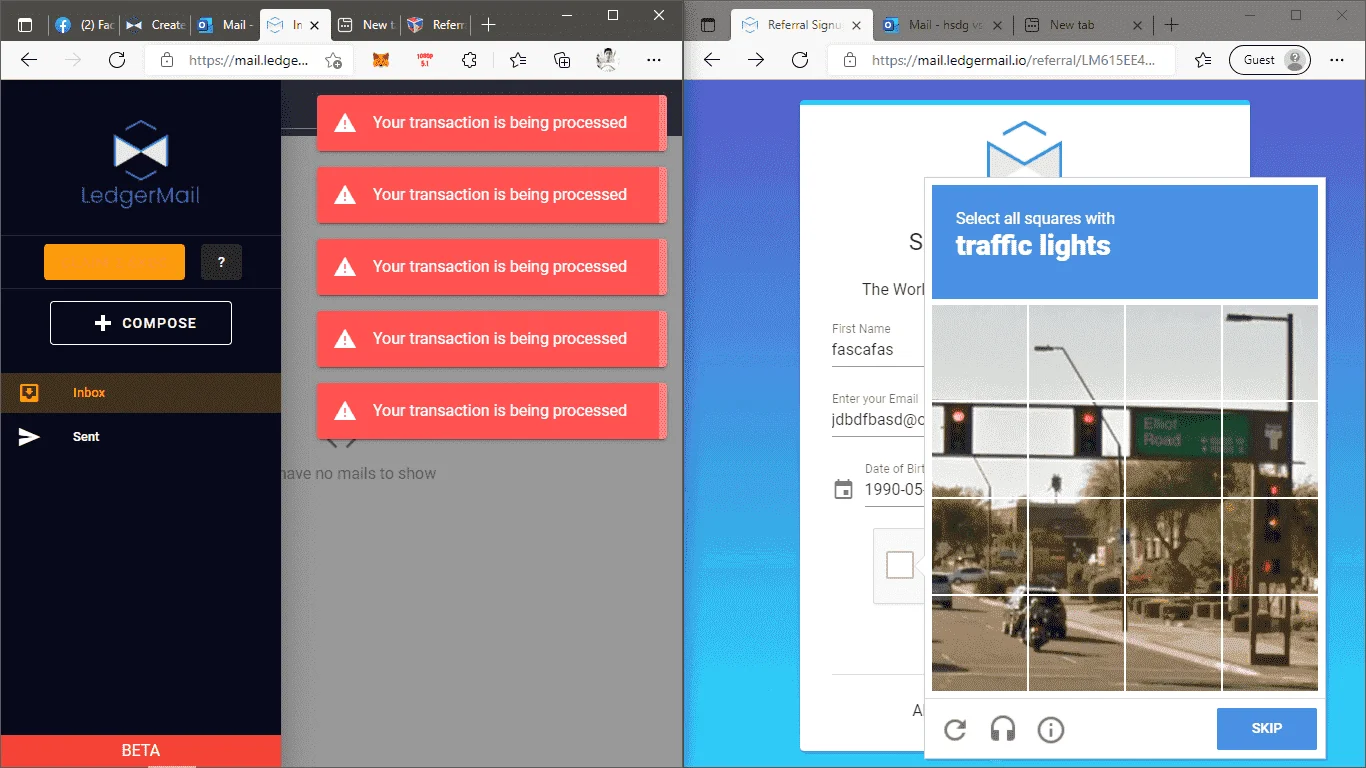The width and height of the screenshot is (1366, 768).
Task: Go back in the right Edge window
Action: [712, 60]
